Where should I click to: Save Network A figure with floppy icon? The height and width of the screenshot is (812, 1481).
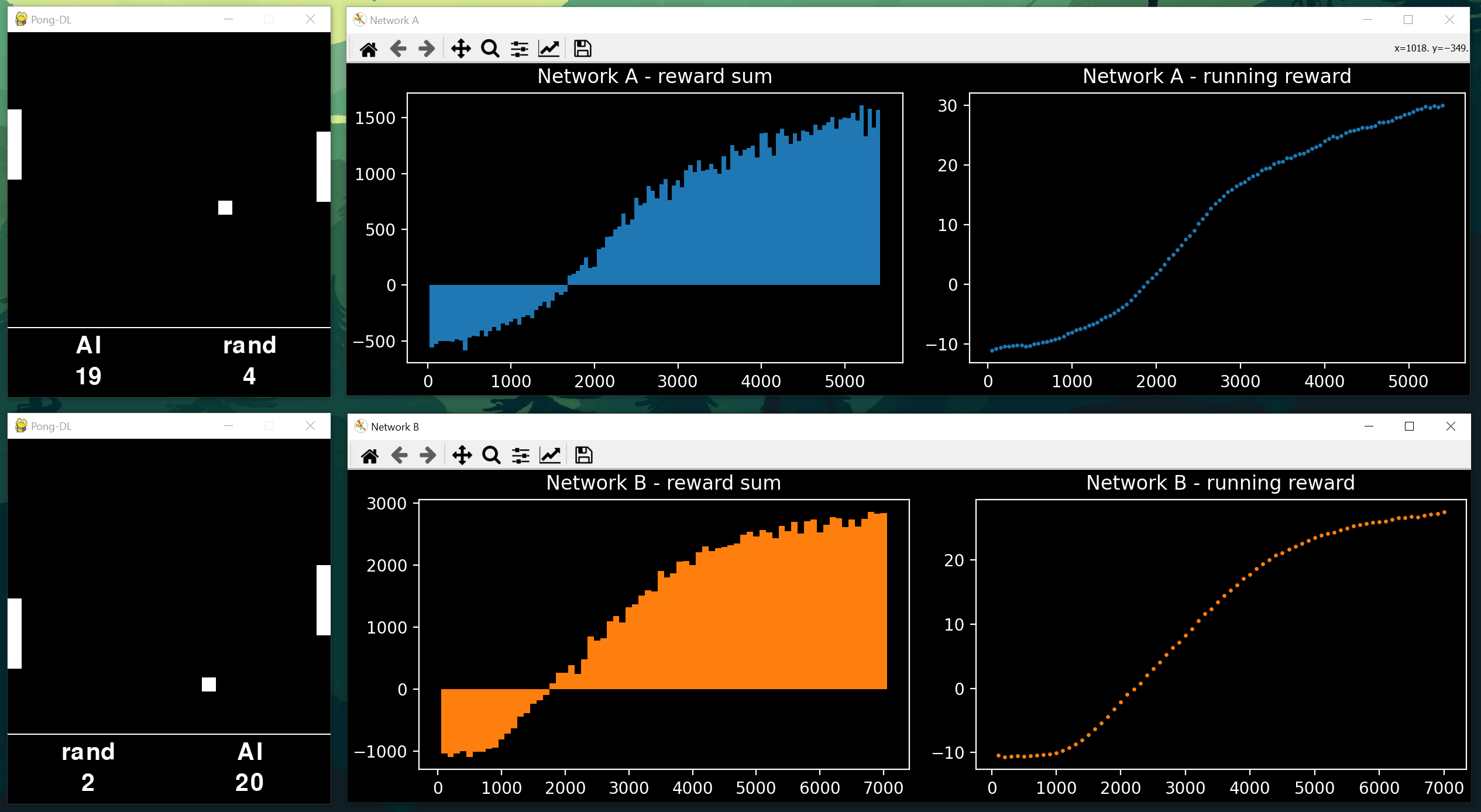tap(582, 49)
